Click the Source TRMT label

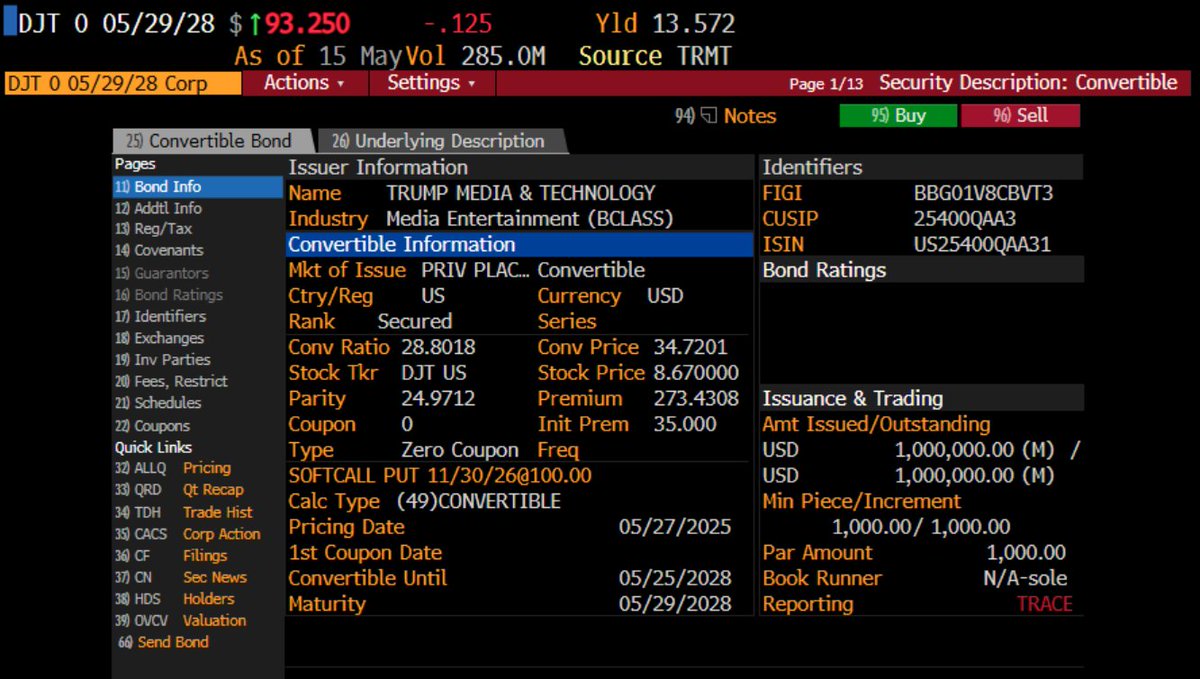pyautogui.click(x=655, y=57)
